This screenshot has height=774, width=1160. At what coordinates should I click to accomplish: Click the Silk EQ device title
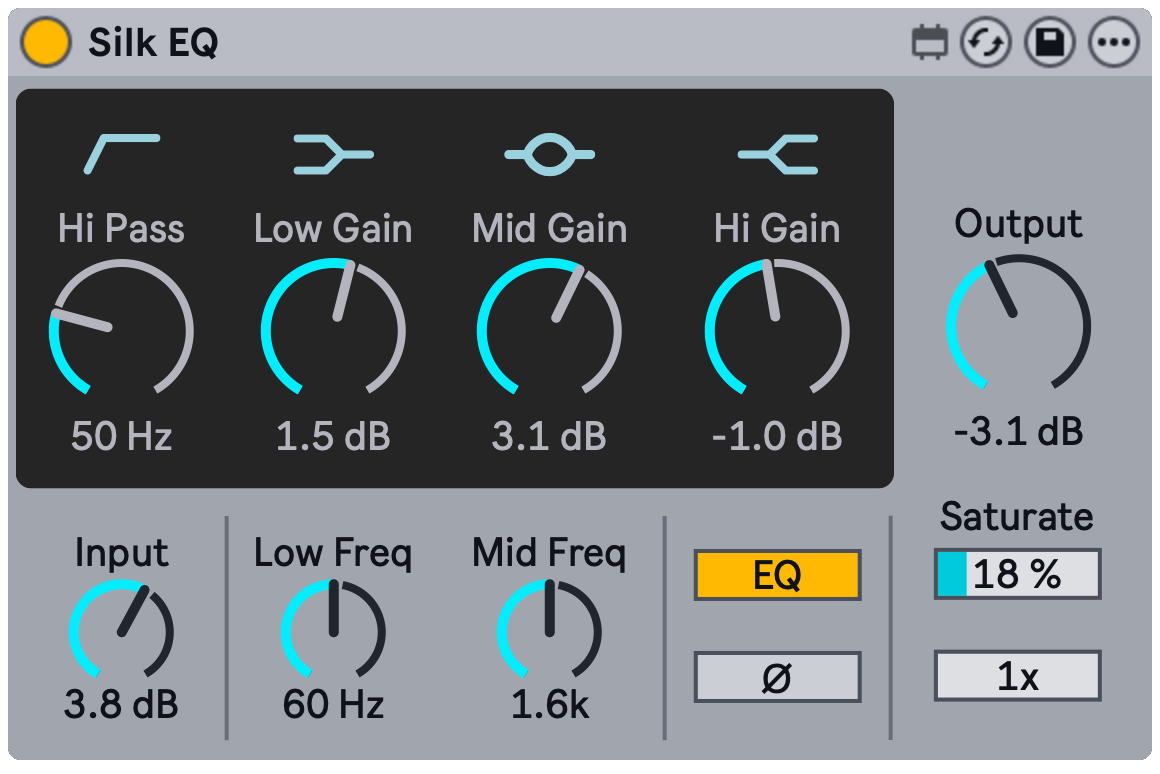point(153,43)
